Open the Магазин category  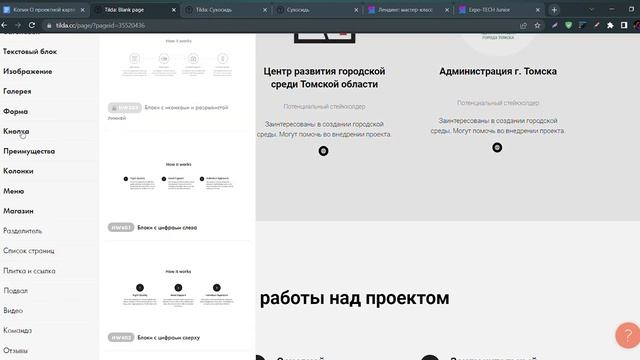pyautogui.click(x=18, y=211)
